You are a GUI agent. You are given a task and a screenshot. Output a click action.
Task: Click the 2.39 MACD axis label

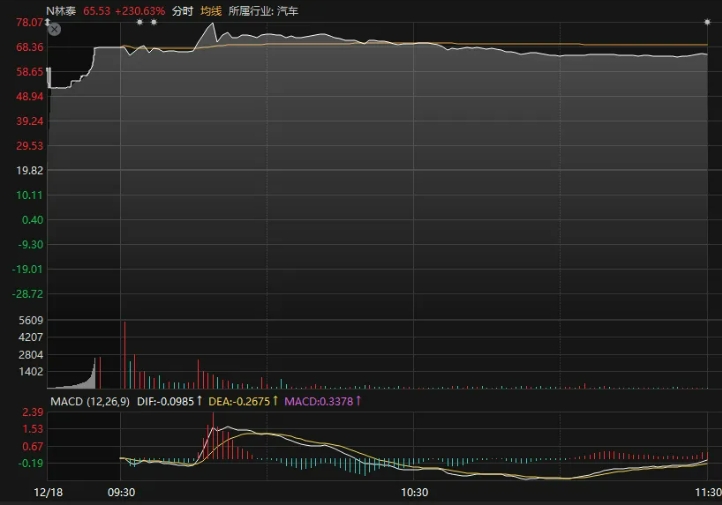pos(33,412)
